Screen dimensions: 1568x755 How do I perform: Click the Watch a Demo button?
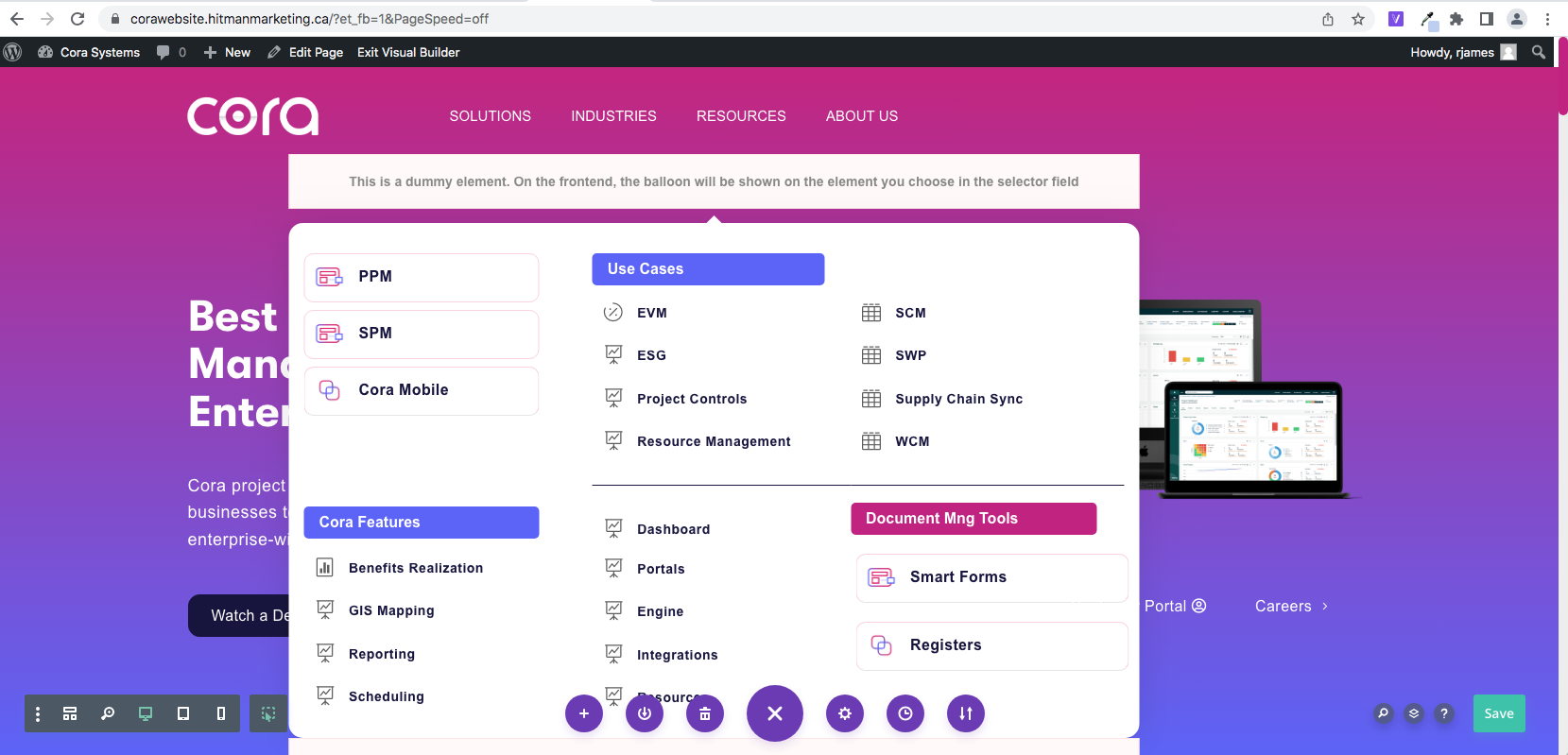(x=239, y=615)
